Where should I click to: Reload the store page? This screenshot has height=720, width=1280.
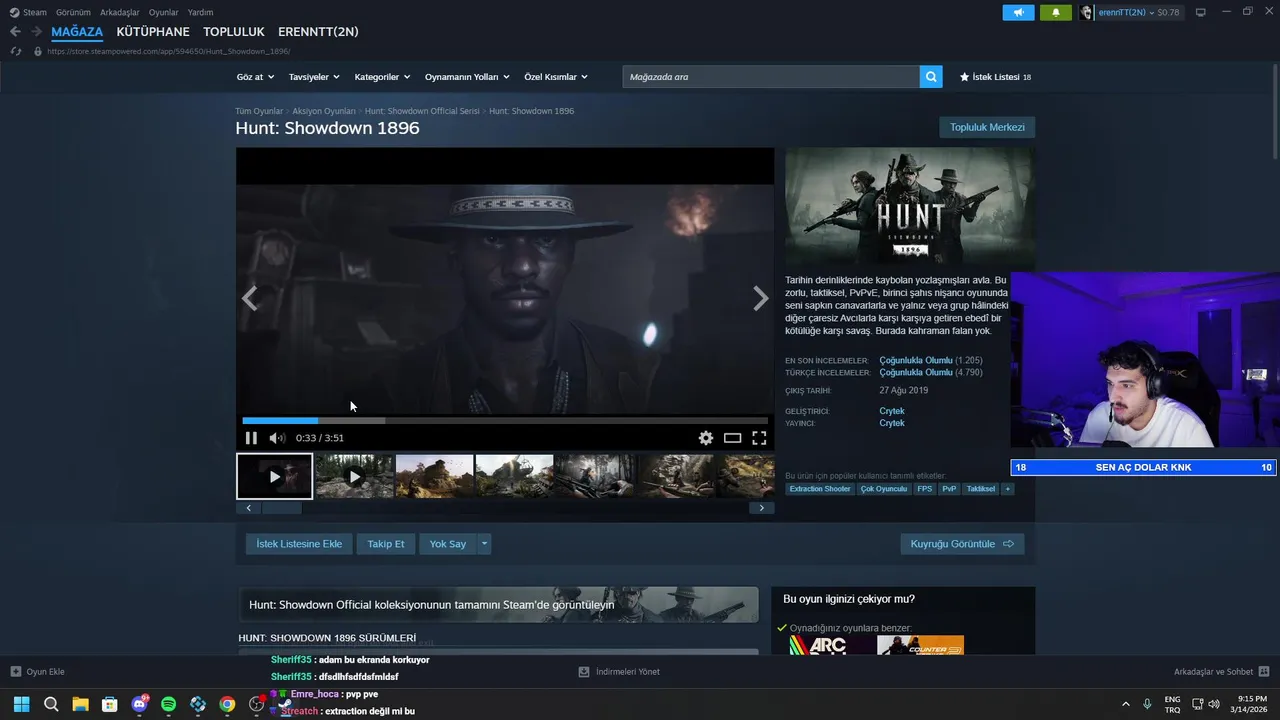pyautogui.click(x=15, y=51)
